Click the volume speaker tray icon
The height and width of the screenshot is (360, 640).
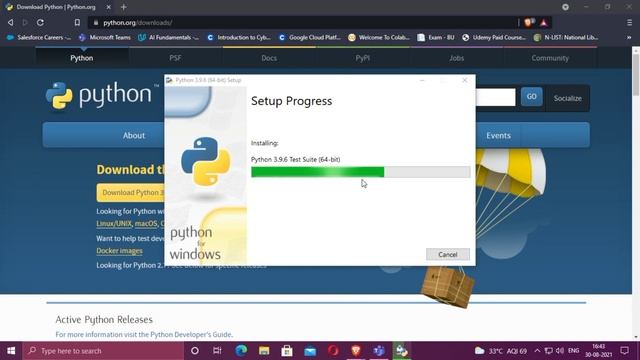point(560,351)
